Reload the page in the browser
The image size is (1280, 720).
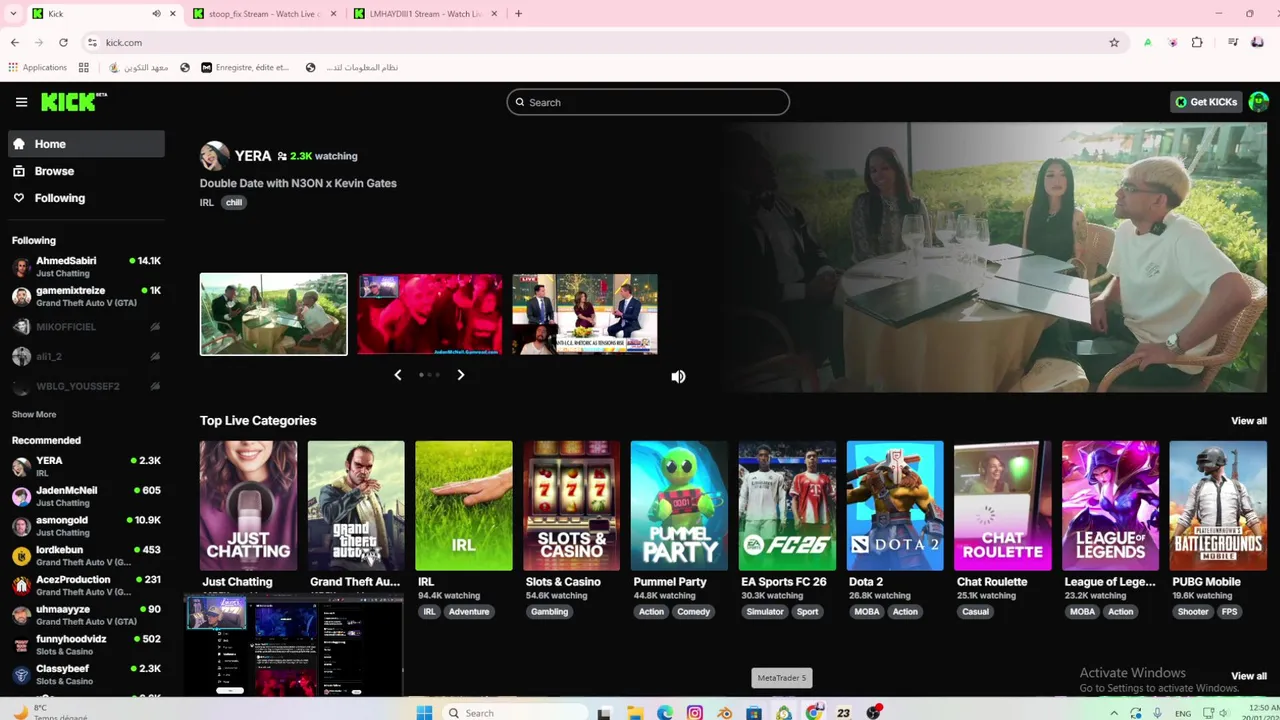63,43
